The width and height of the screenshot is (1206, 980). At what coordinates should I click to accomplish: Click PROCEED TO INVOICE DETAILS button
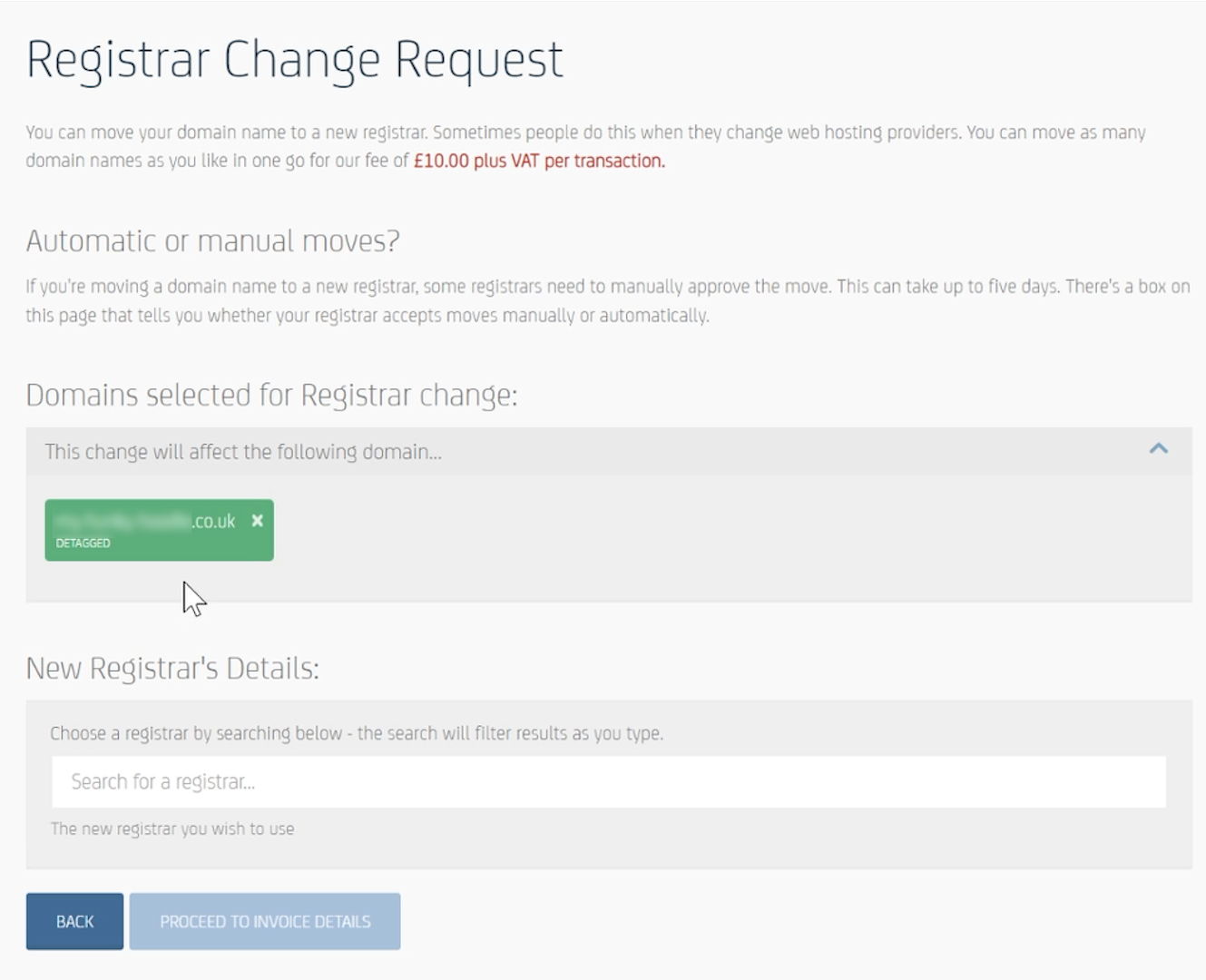pyautogui.click(x=265, y=921)
